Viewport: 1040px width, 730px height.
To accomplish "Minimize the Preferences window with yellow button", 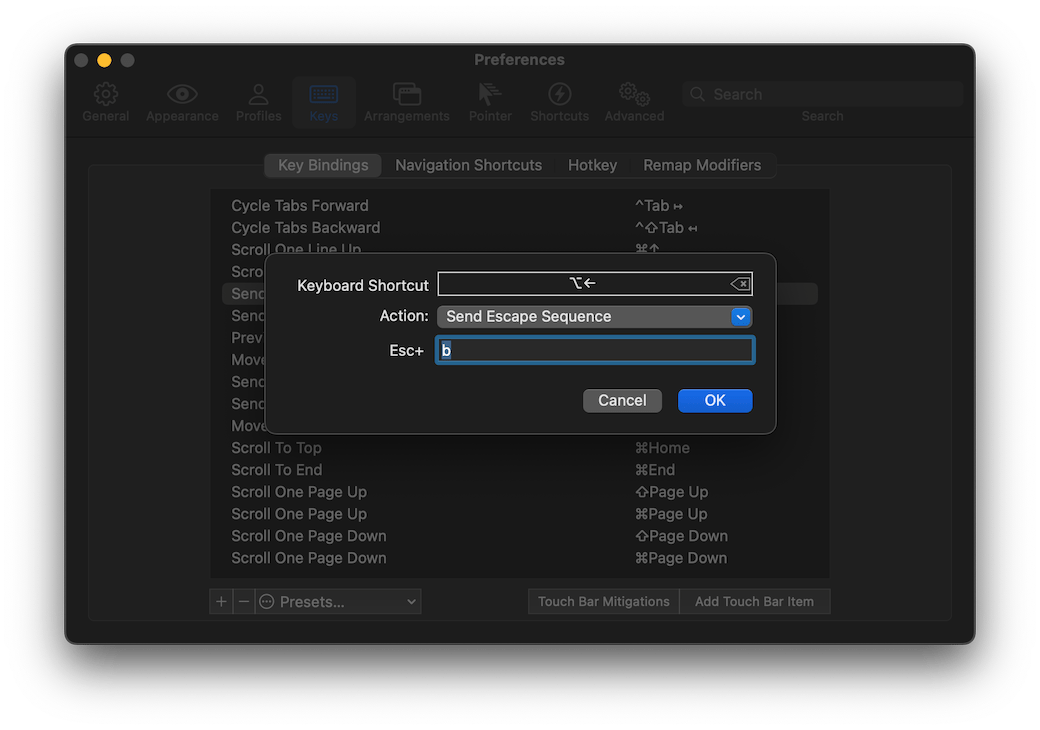I will 104,60.
